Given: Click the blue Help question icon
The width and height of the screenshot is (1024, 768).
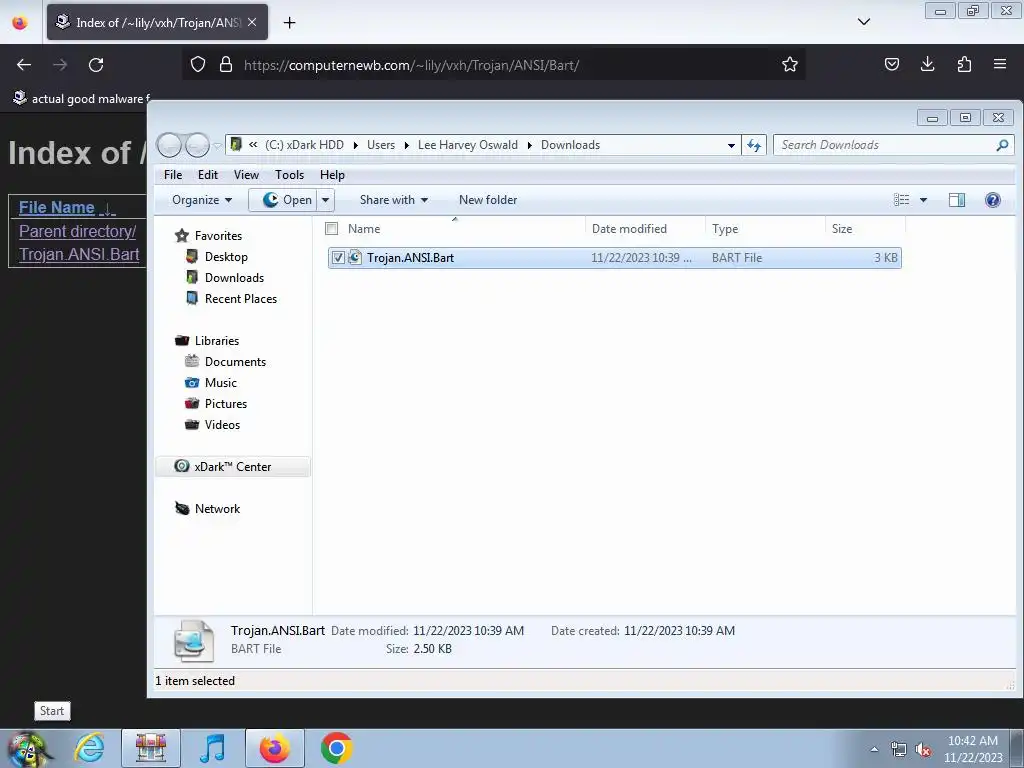Looking at the screenshot, I should [993, 200].
